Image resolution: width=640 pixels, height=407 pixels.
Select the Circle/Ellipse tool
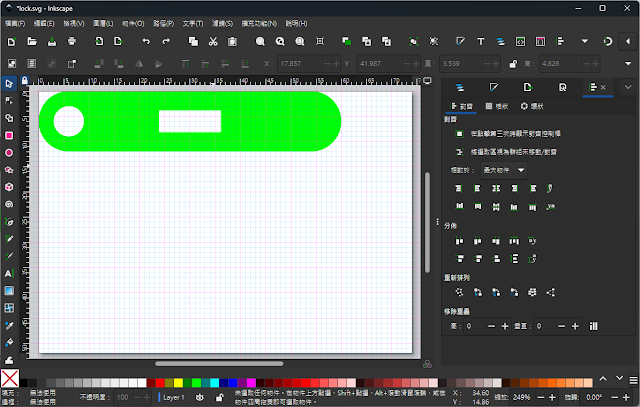(9, 153)
